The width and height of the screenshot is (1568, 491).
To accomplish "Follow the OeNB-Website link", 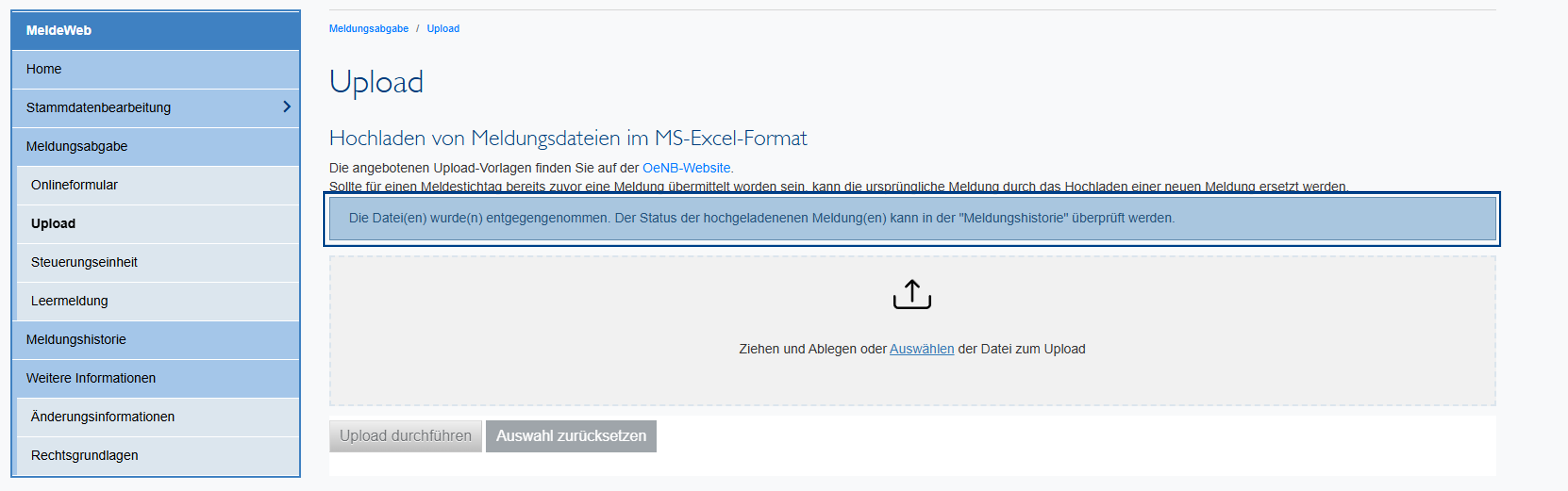I will [686, 168].
